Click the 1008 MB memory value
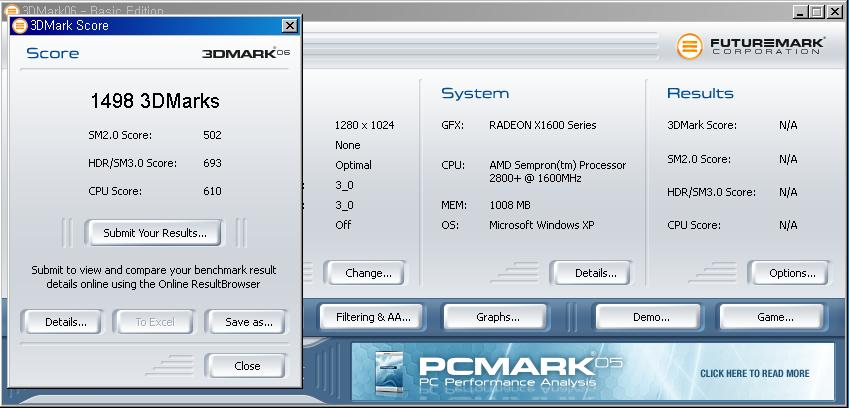 [x=510, y=205]
